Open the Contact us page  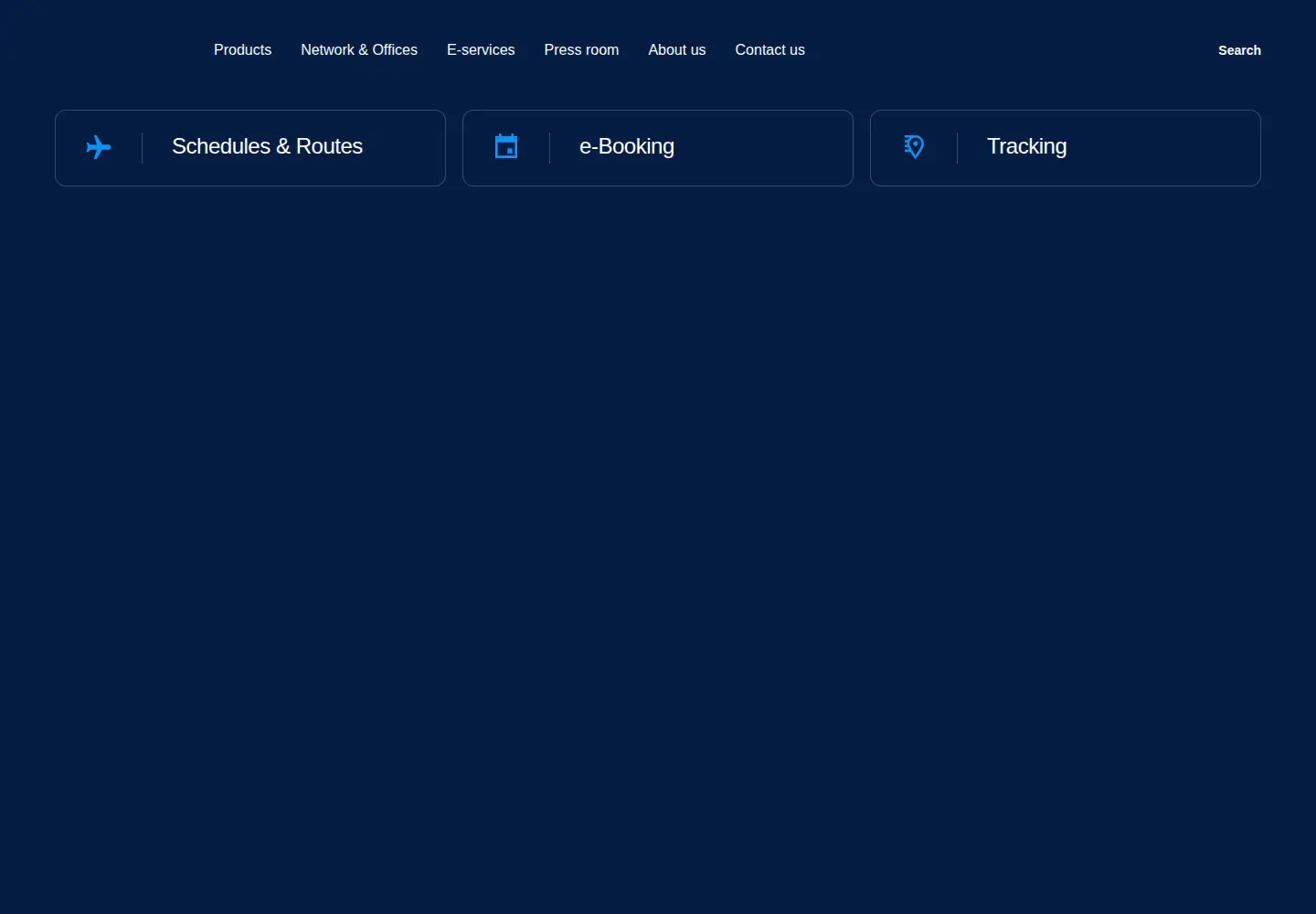tap(770, 50)
